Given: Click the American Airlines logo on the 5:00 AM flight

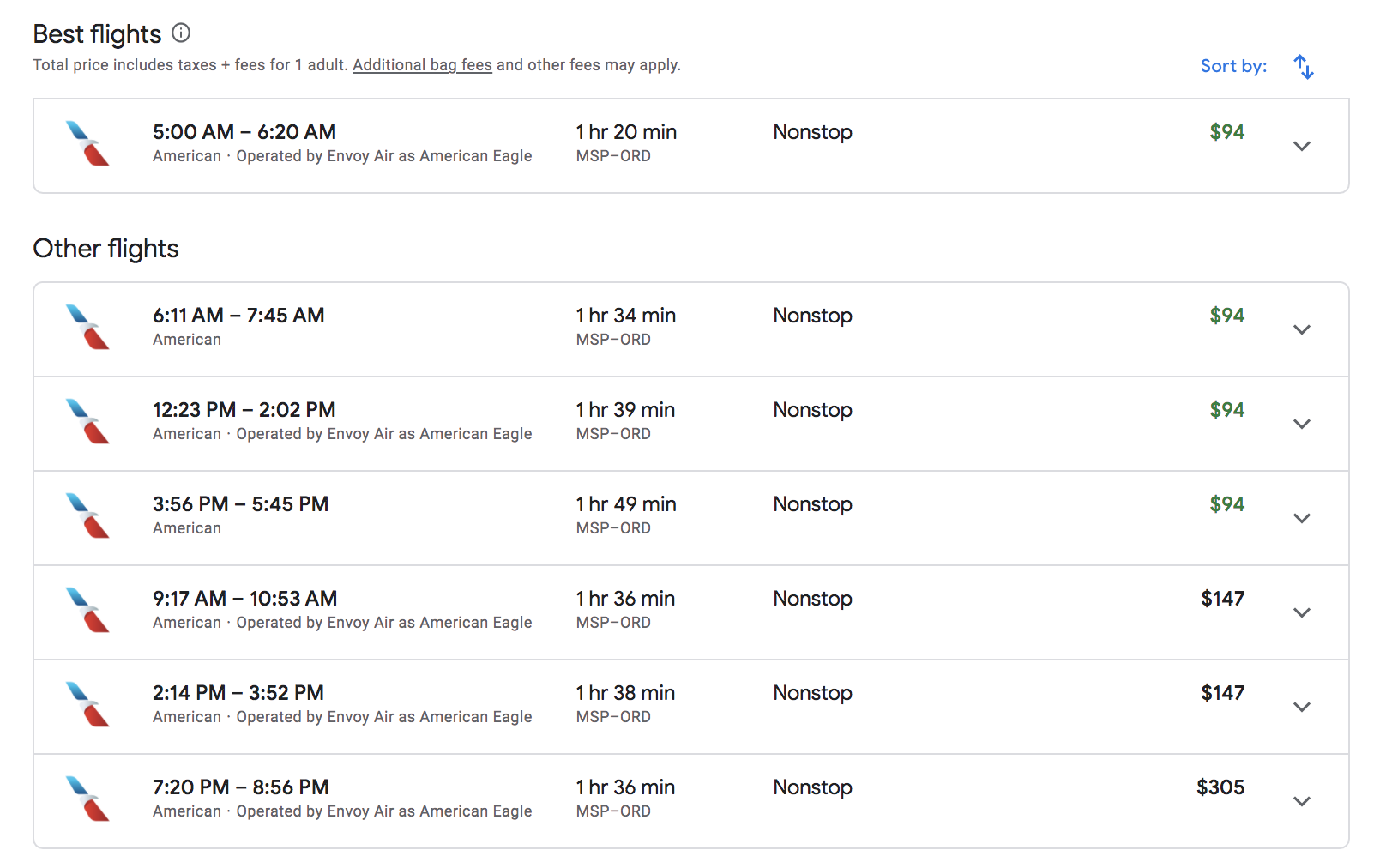Looking at the screenshot, I should tap(86, 144).
